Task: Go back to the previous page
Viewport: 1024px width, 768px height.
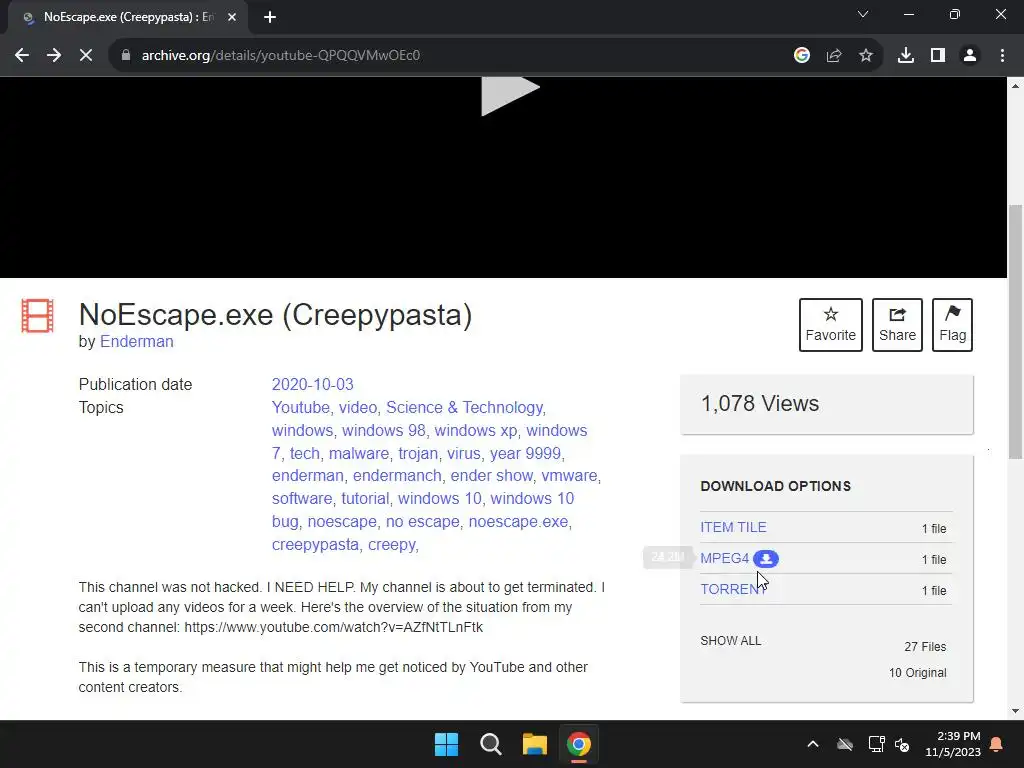Action: tap(22, 56)
